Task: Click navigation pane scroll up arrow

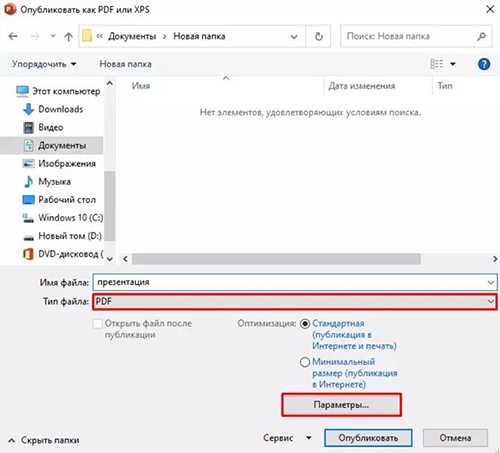Action: [110, 83]
